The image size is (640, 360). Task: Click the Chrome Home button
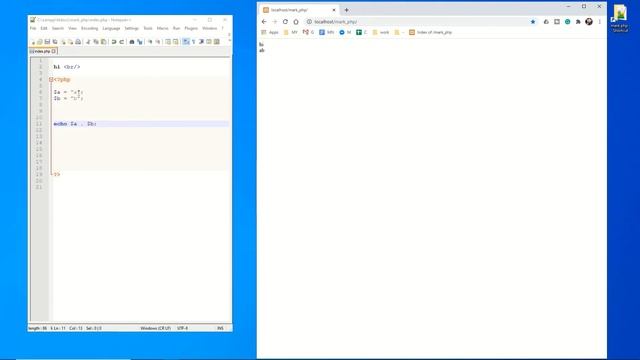pyautogui.click(x=296, y=22)
